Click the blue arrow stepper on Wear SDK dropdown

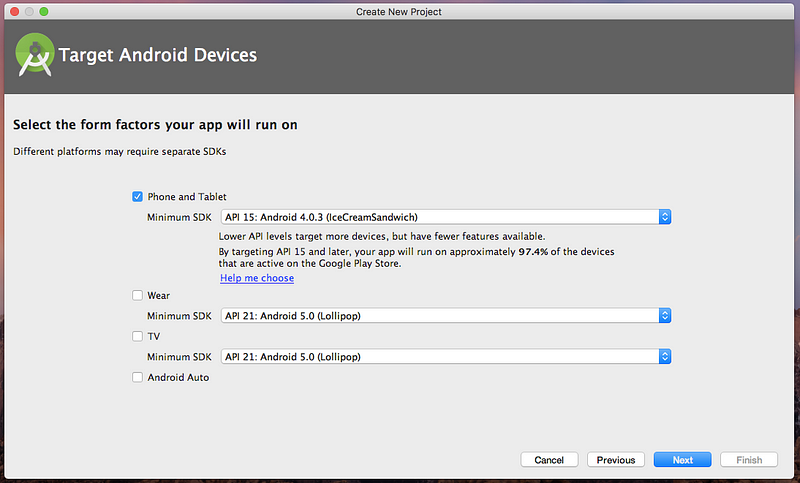664,316
